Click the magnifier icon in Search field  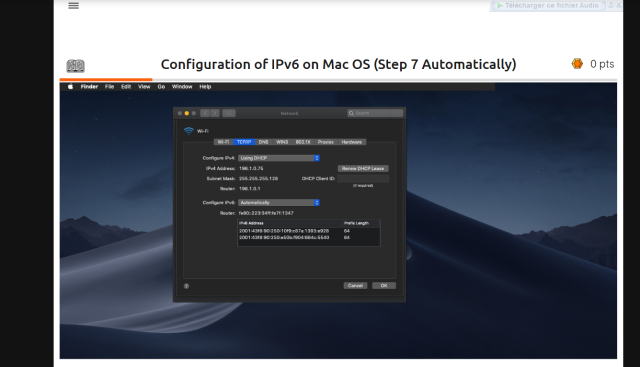point(351,113)
